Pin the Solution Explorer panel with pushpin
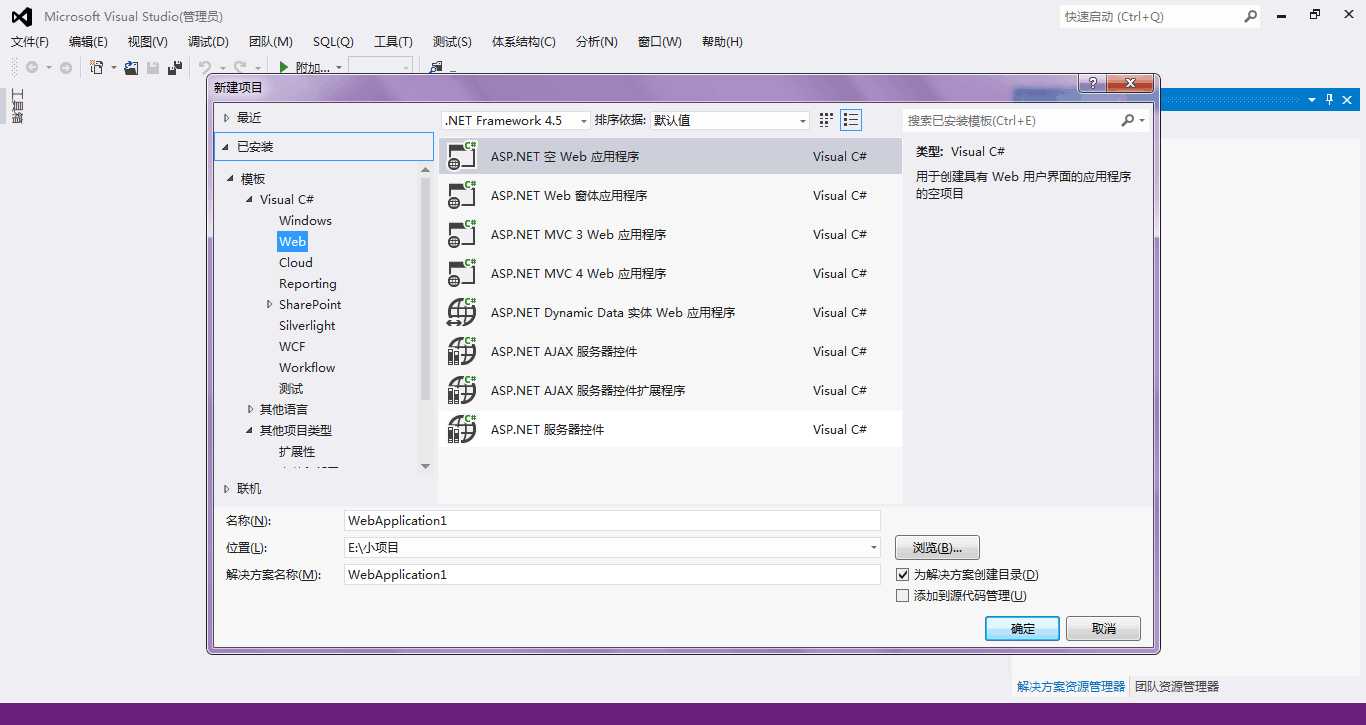Screen dimensions: 1366x725 coord(1330,99)
